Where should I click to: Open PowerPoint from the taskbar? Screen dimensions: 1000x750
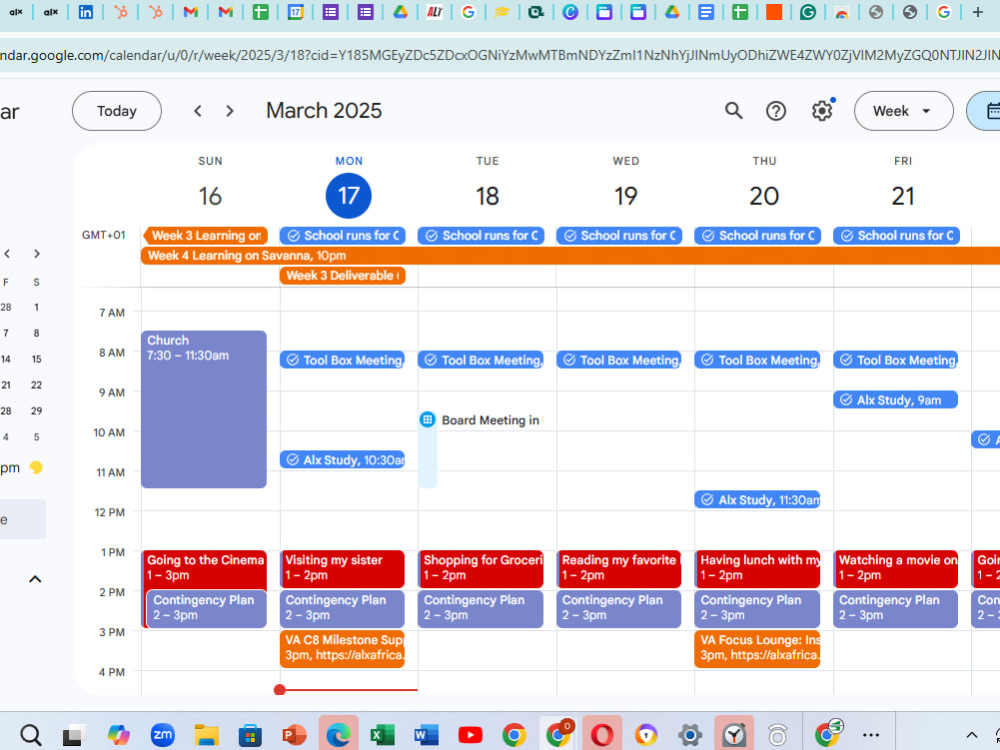pyautogui.click(x=294, y=735)
